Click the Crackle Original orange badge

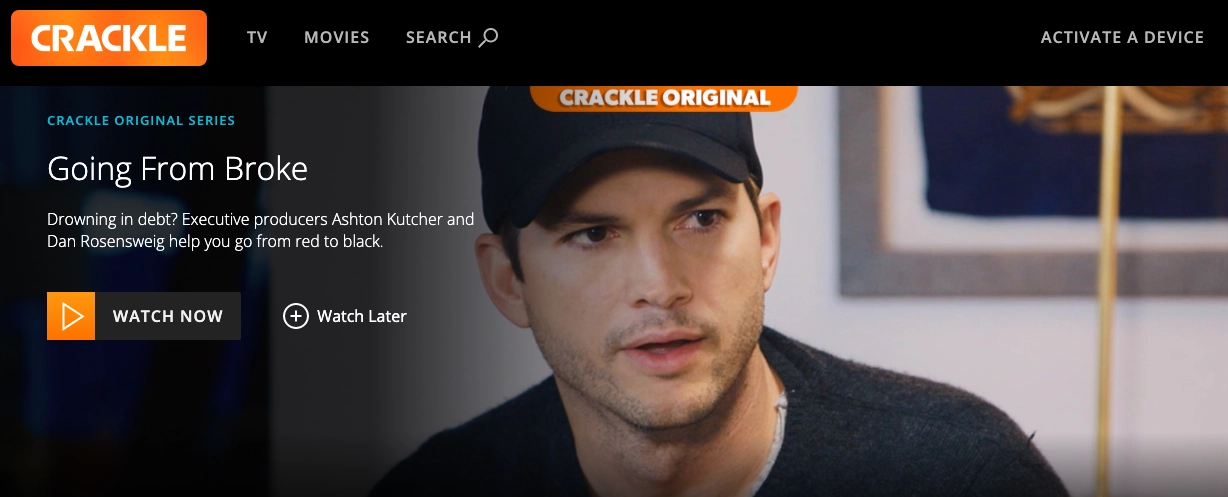(664, 98)
